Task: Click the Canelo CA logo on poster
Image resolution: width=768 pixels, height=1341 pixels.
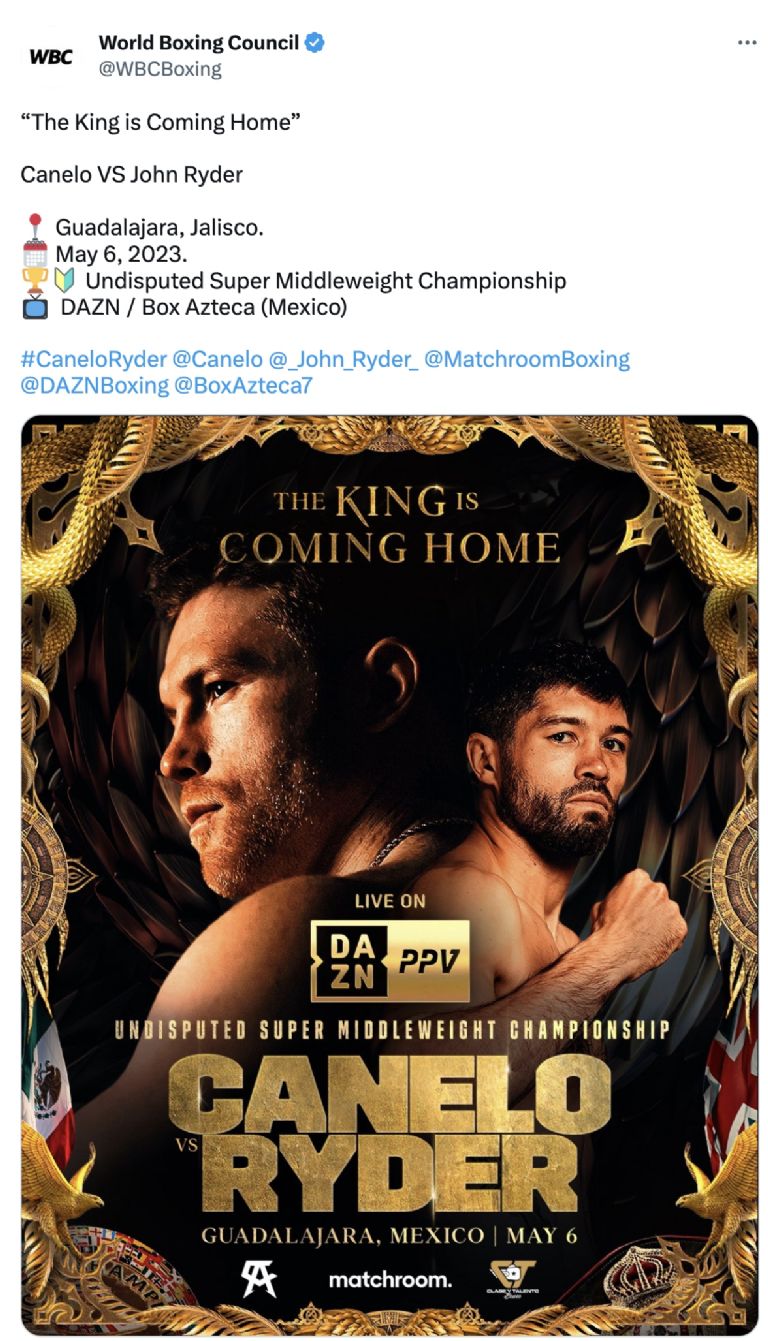Action: (x=259, y=1278)
